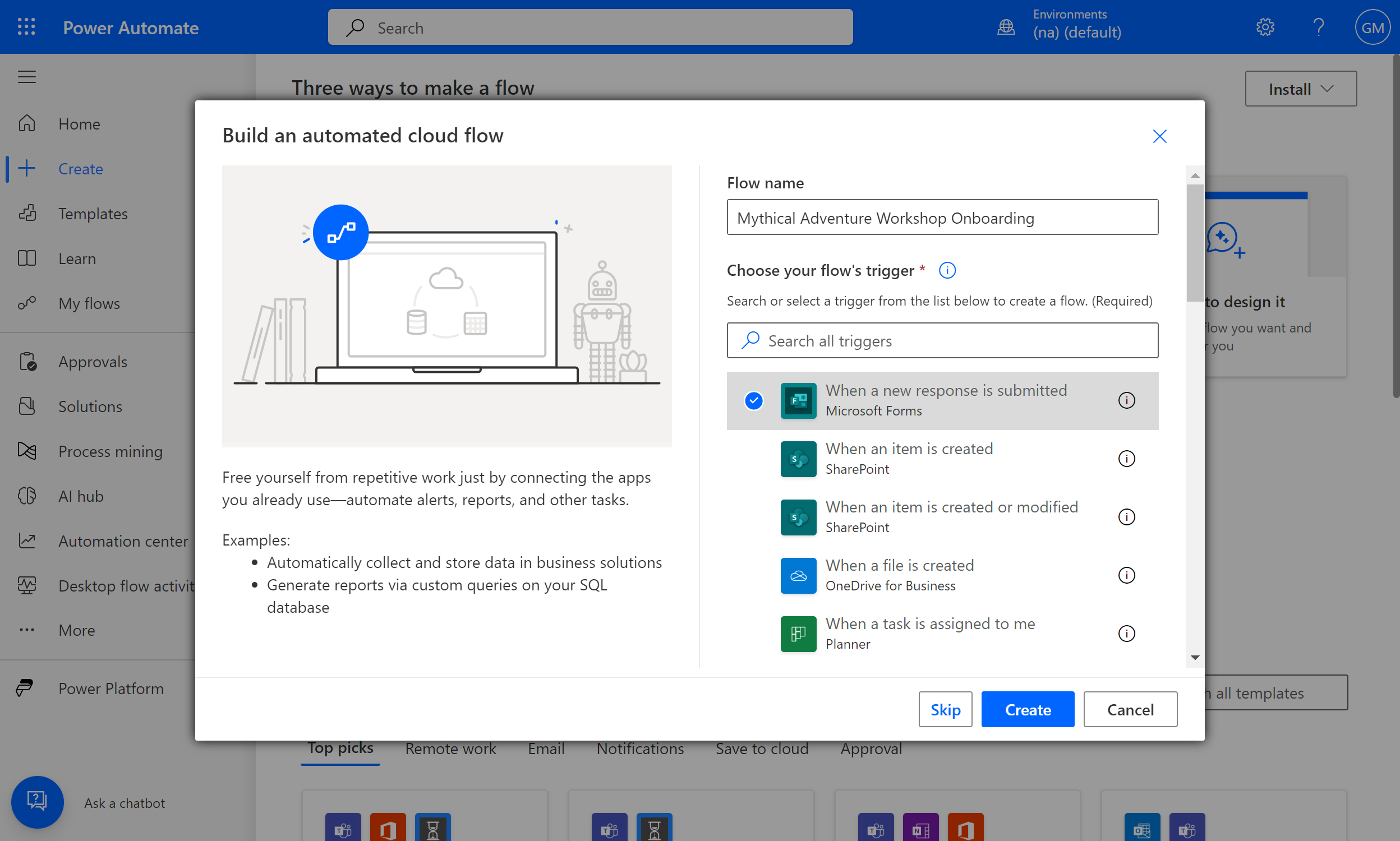1400x841 pixels.
Task: Switch to the Remote work tab
Action: (x=450, y=748)
